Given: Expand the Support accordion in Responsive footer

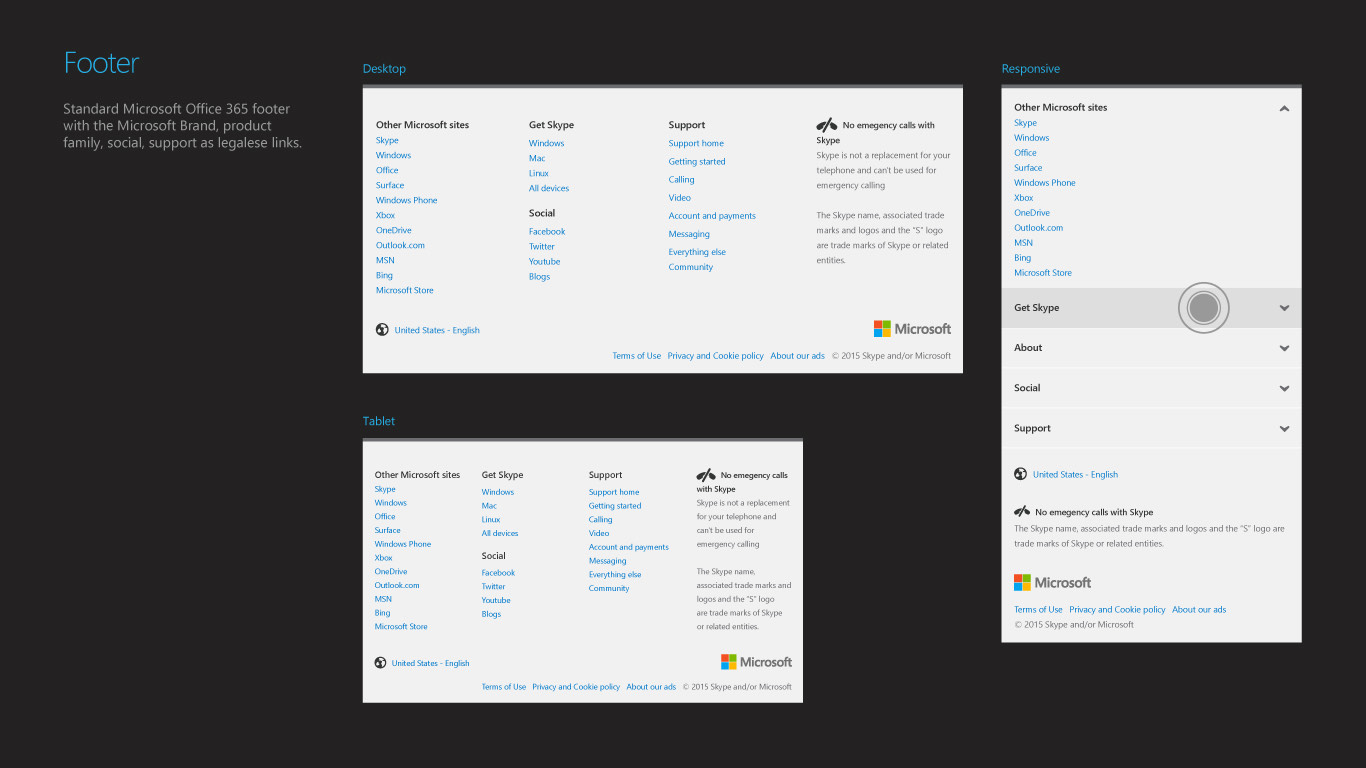Looking at the screenshot, I should coord(1284,428).
